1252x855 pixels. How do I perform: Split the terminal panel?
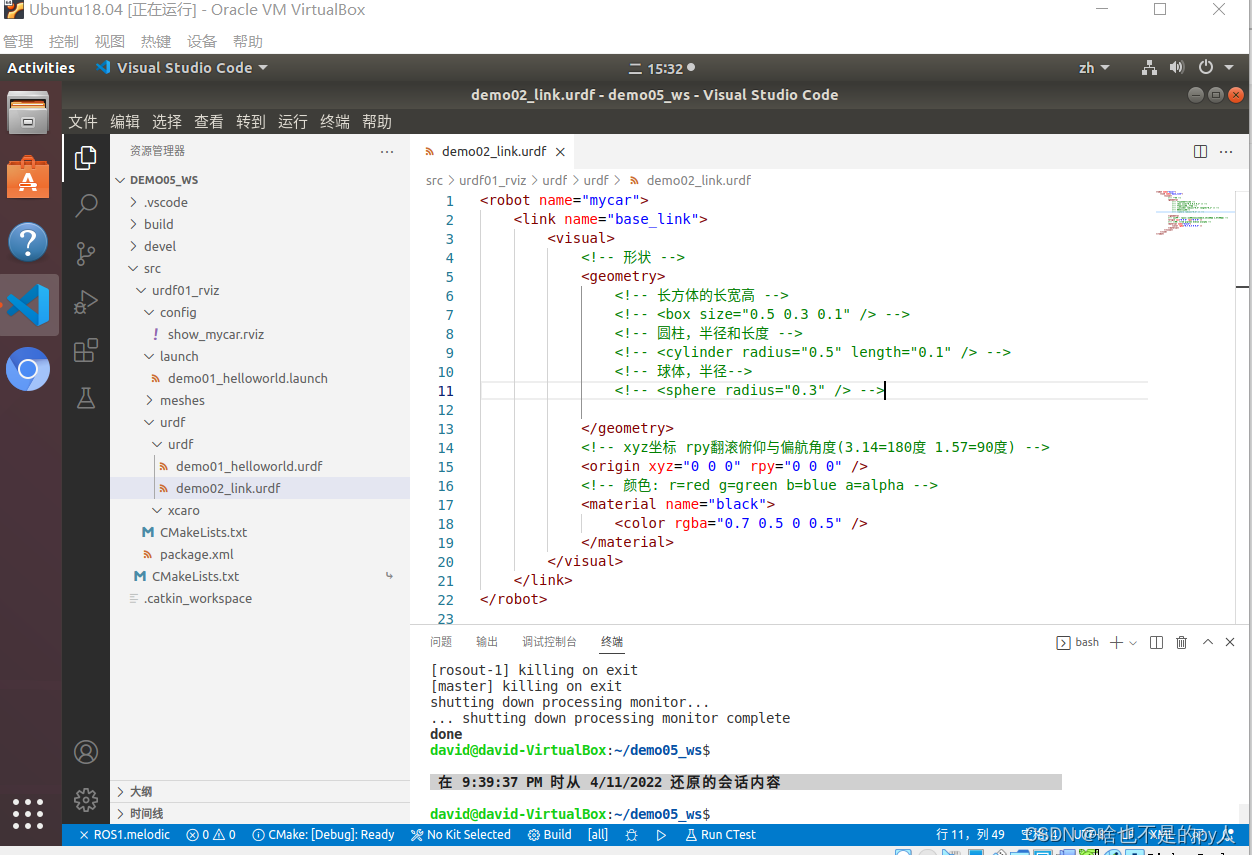pos(1156,642)
